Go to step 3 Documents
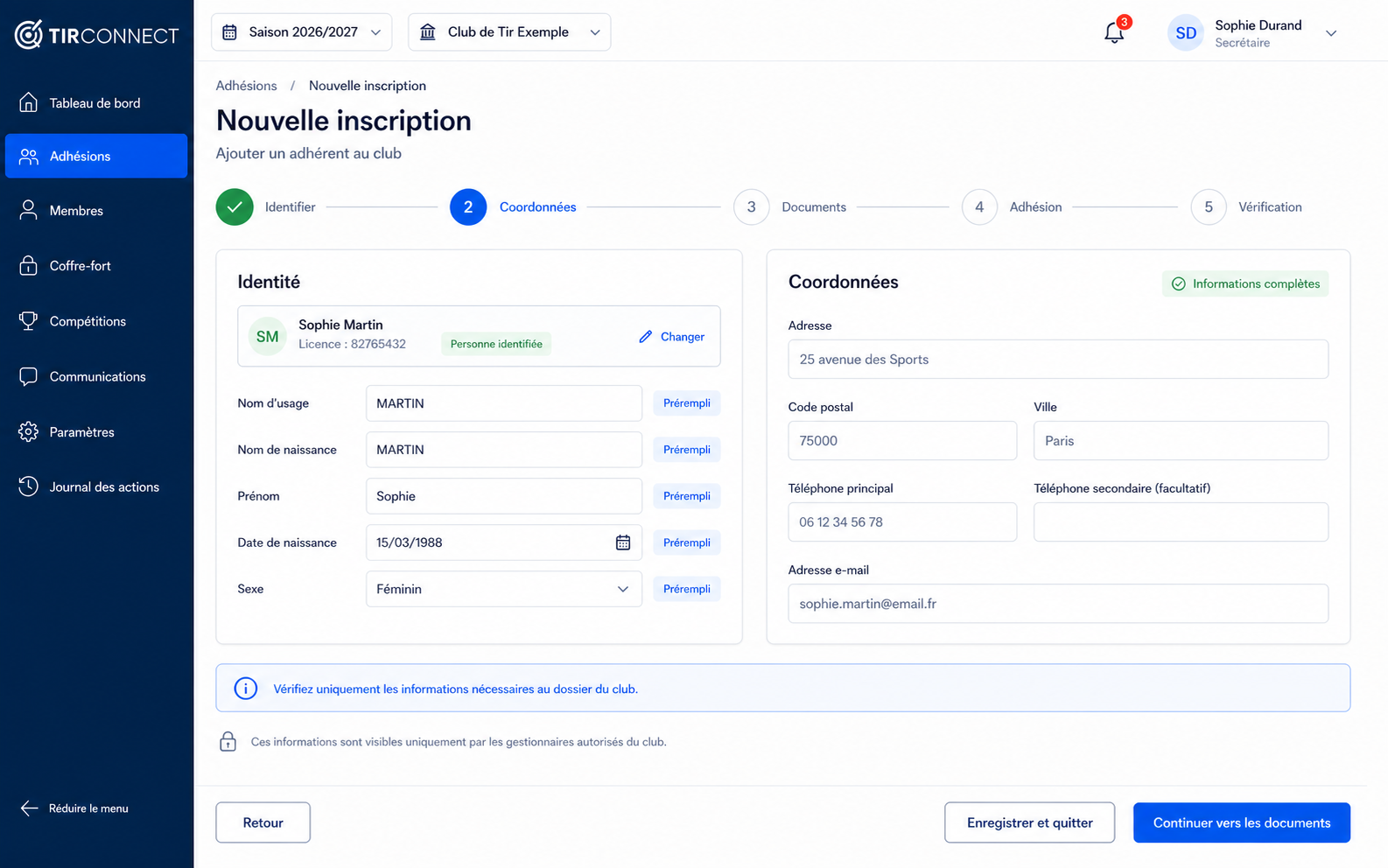The width and height of the screenshot is (1388, 868). point(789,207)
